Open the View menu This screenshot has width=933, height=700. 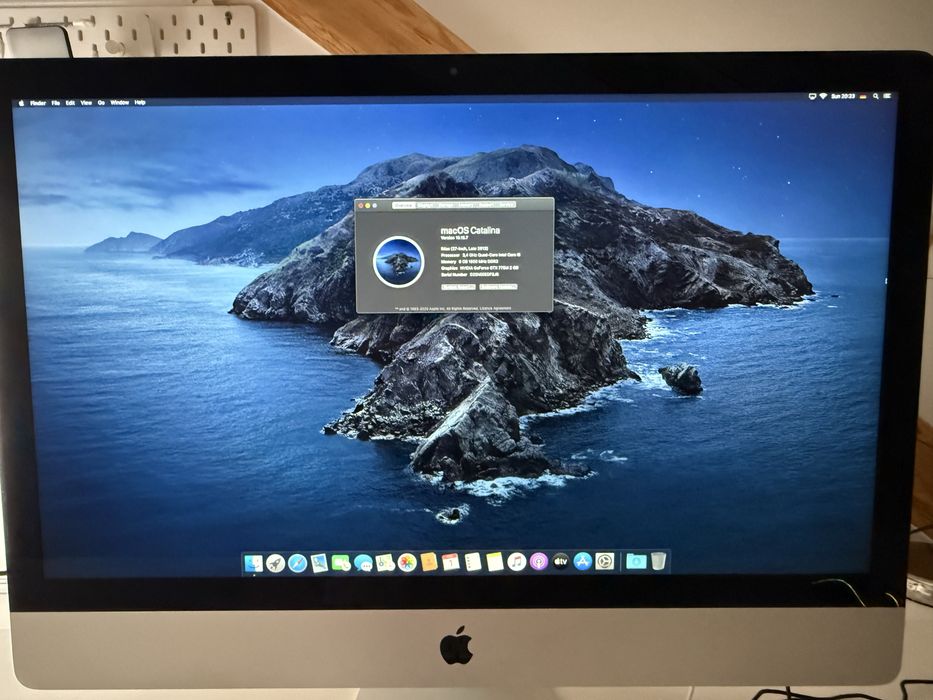click(86, 102)
